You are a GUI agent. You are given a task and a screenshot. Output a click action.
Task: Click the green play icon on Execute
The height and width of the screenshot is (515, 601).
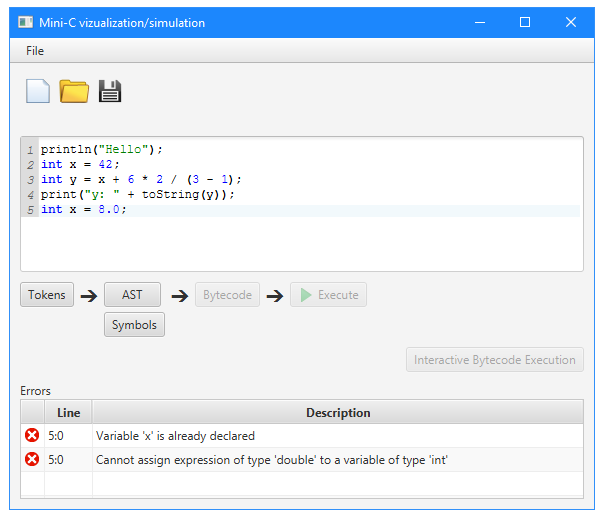[306, 295]
